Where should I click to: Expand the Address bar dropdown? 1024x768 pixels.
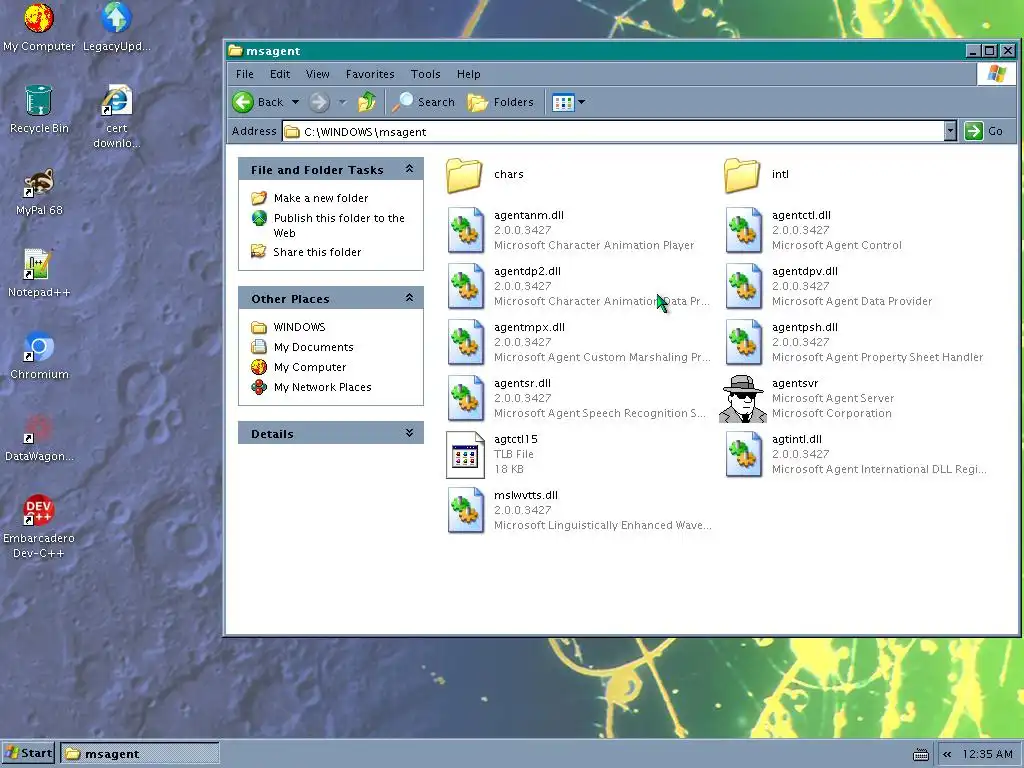click(x=950, y=131)
